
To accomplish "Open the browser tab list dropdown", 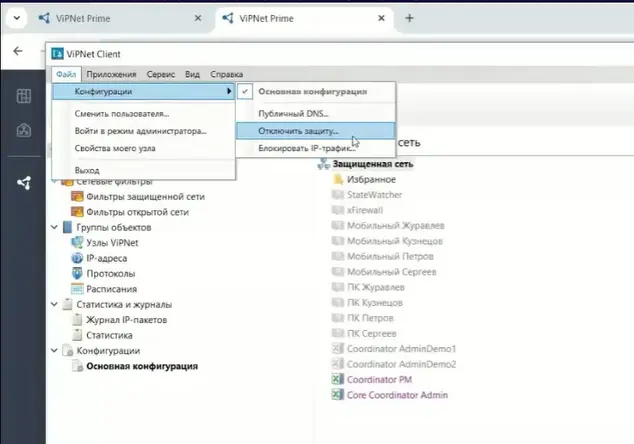I will 17,18.
